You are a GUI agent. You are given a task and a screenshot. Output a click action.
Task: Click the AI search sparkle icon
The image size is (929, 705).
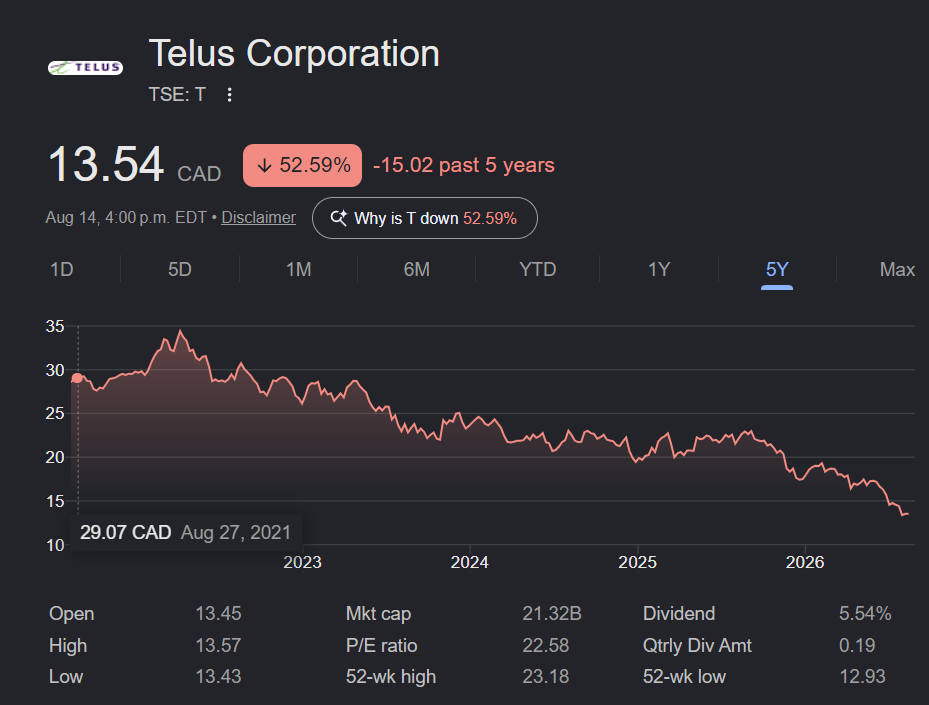point(339,218)
